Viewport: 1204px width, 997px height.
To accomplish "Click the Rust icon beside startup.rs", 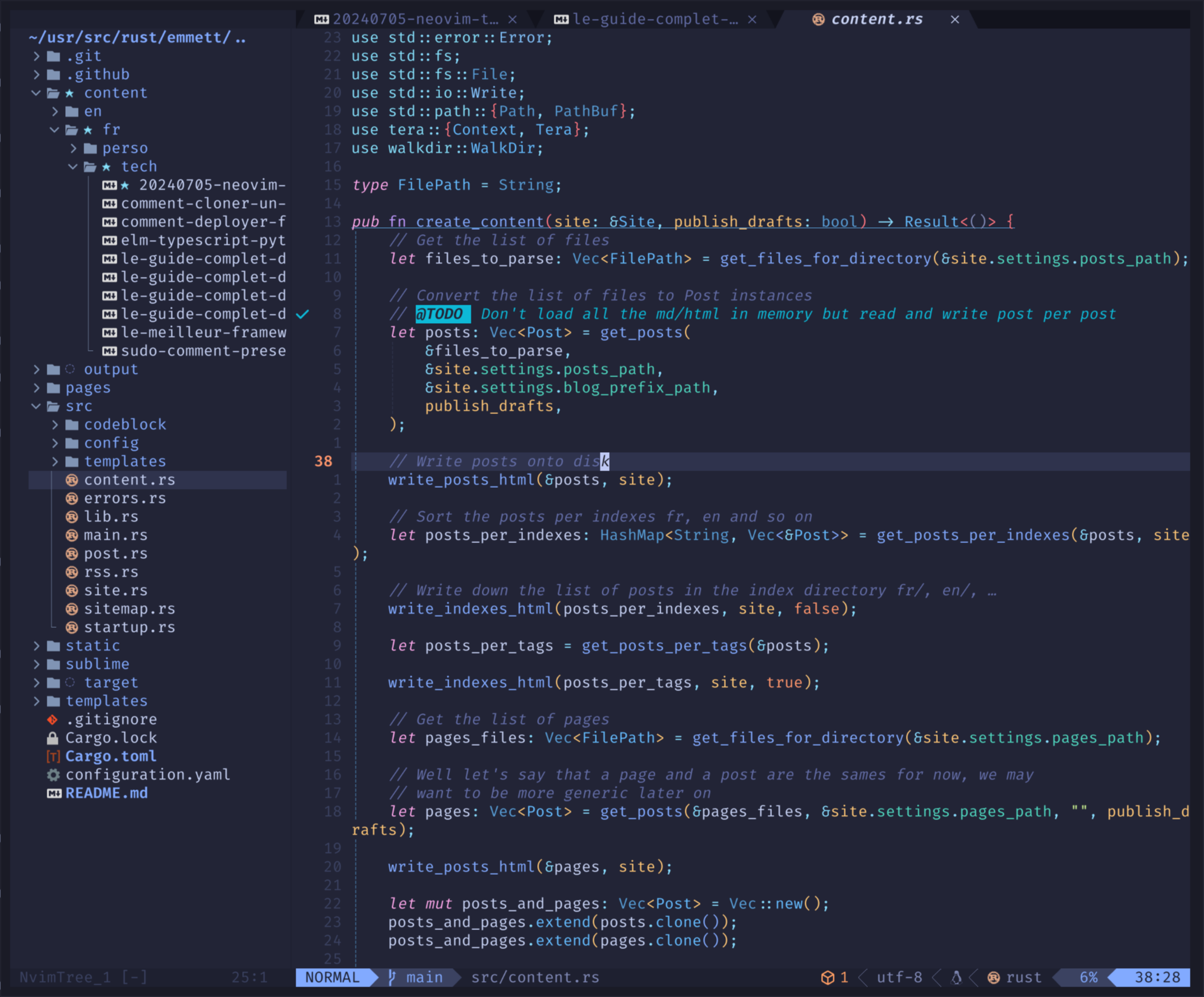I will click(x=72, y=627).
